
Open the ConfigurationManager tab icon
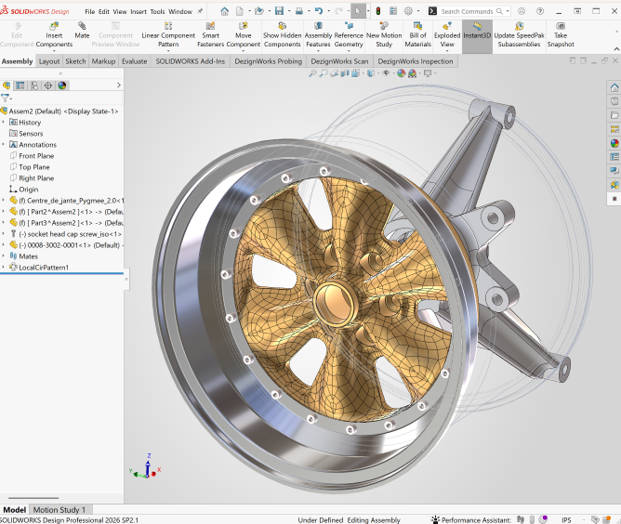(x=34, y=85)
